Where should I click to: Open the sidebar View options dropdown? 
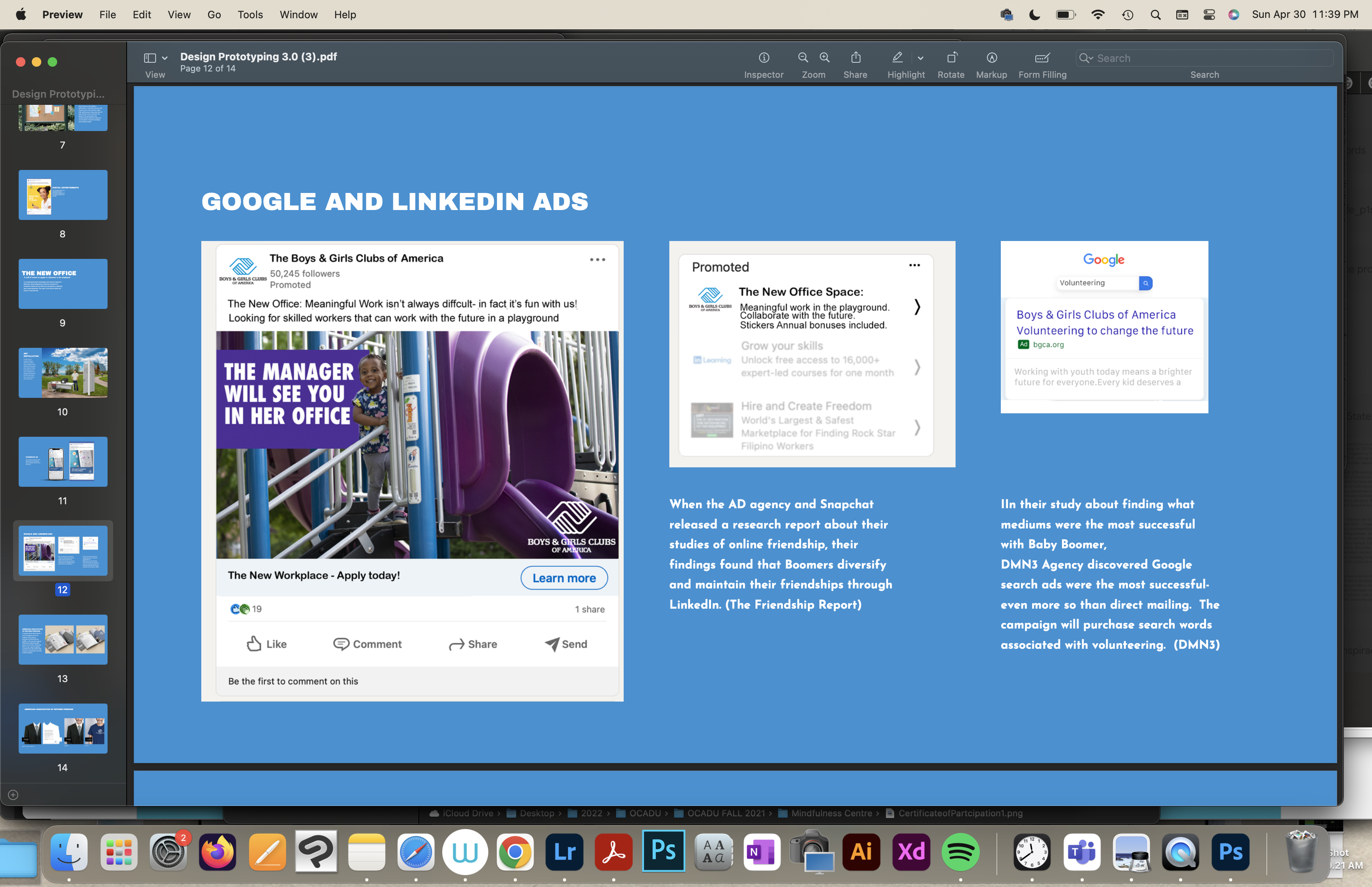[164, 58]
